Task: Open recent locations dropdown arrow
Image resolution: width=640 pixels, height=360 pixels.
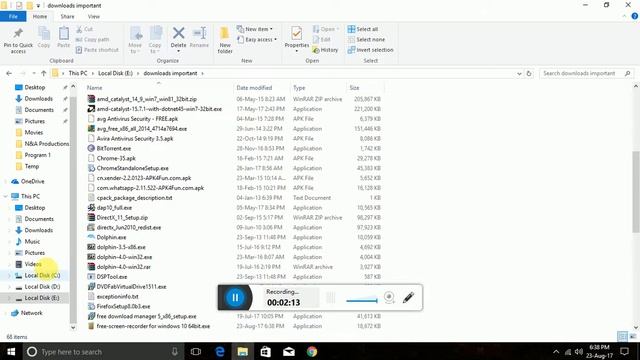Action: point(33,73)
